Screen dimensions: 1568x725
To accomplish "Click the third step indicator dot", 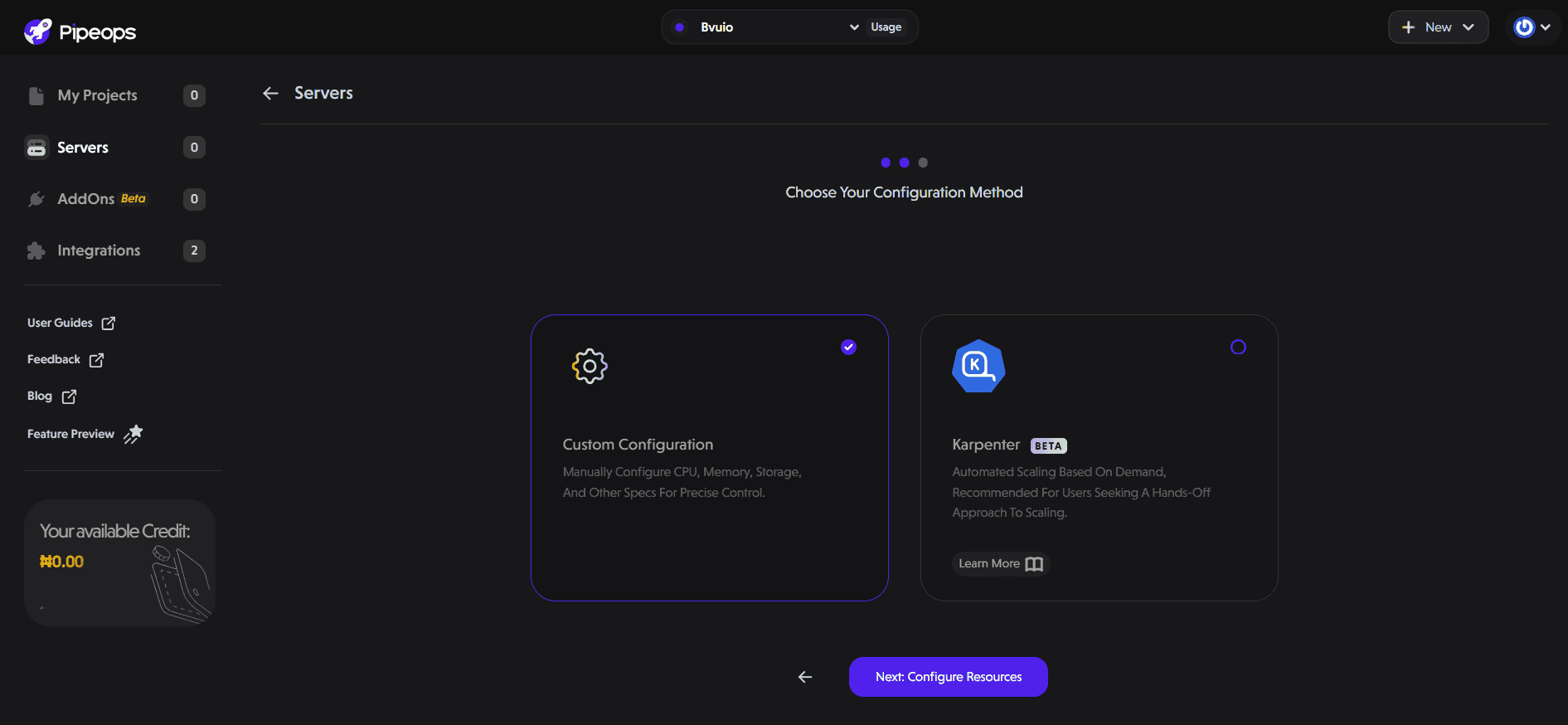I will coord(923,163).
